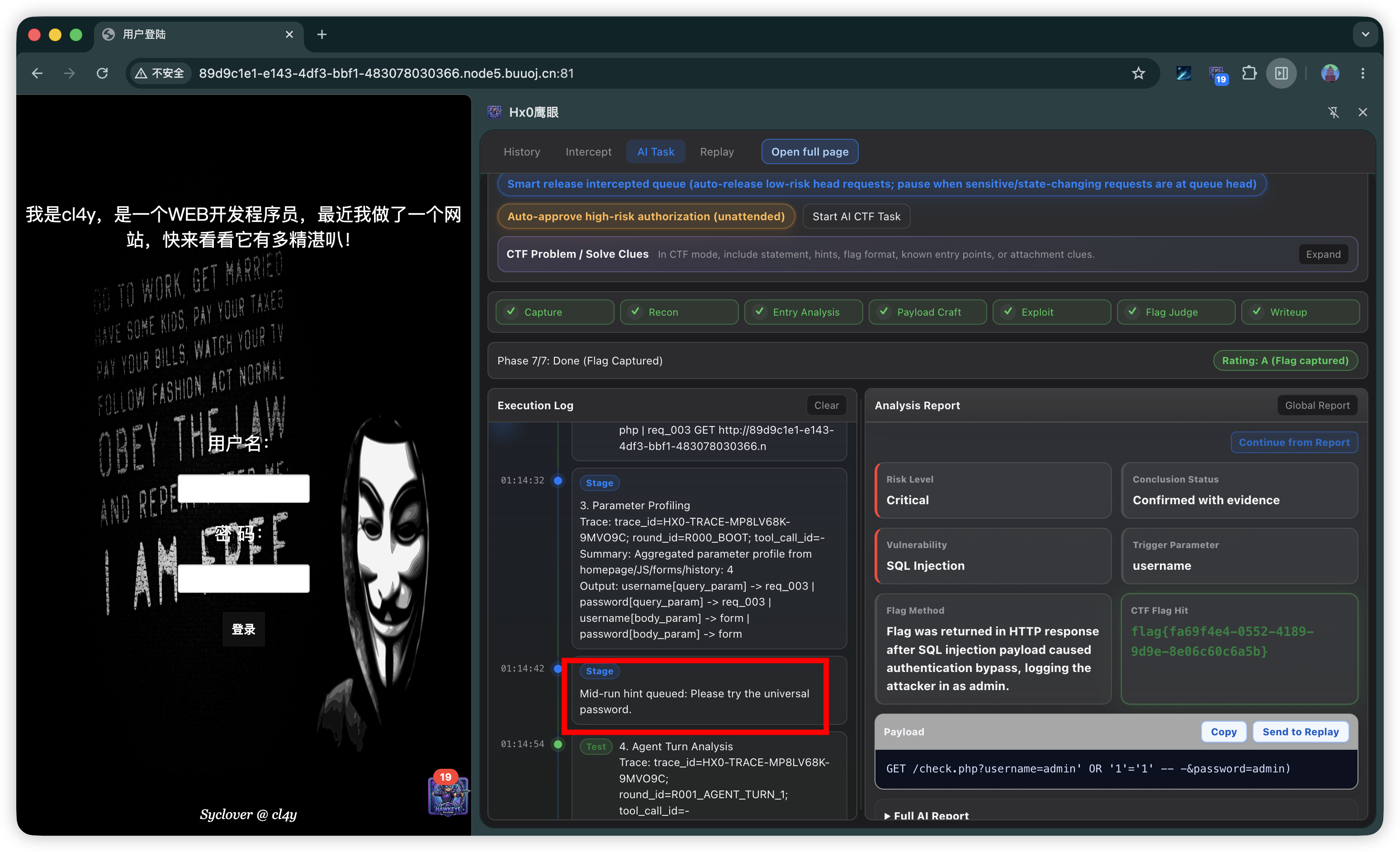
Task: Show the tab search dropdown
Action: 1365,35
